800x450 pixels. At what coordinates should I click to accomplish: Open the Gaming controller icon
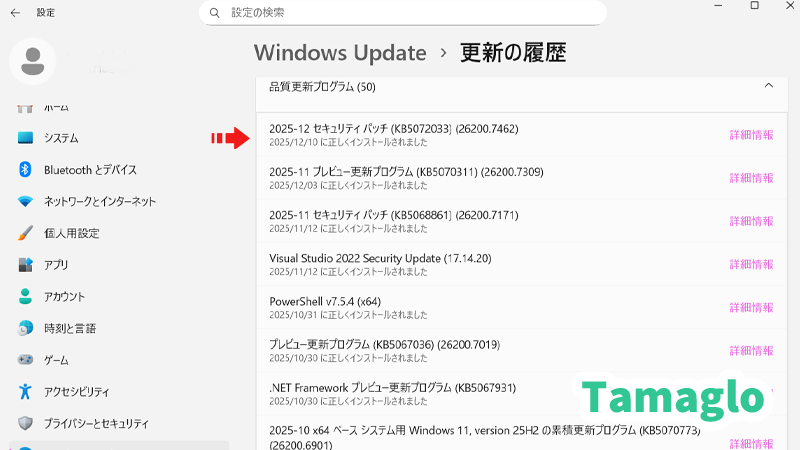tap(26, 360)
